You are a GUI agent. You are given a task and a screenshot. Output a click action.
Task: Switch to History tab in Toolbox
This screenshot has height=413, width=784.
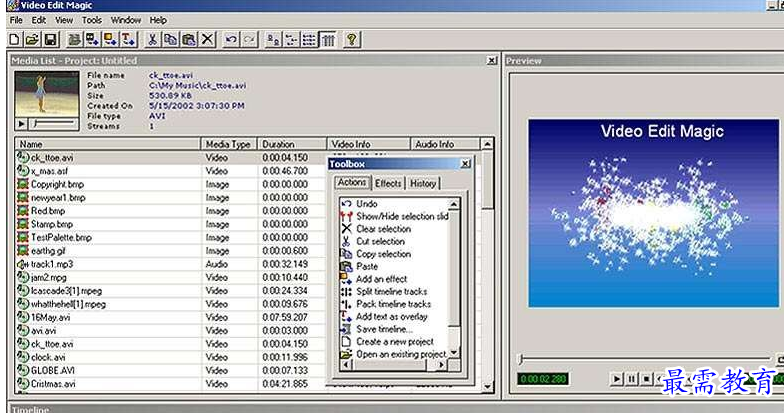[423, 184]
